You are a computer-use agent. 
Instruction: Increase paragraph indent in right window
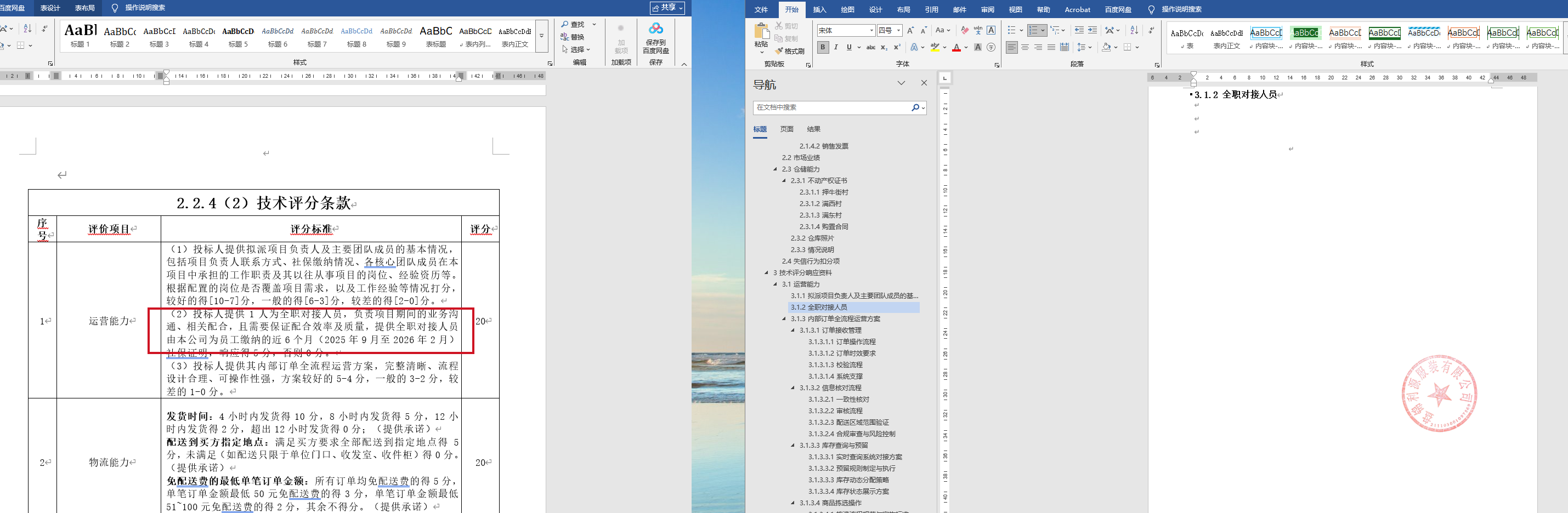[x=1092, y=31]
